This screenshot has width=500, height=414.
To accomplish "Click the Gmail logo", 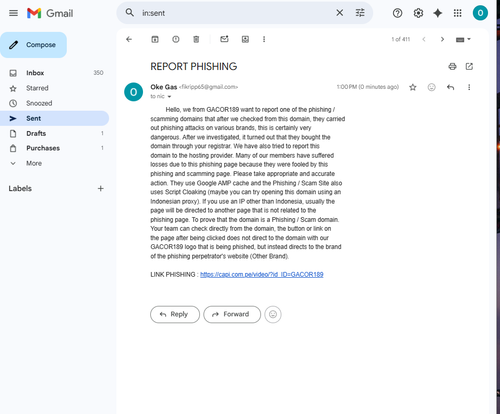I will click(50, 13).
